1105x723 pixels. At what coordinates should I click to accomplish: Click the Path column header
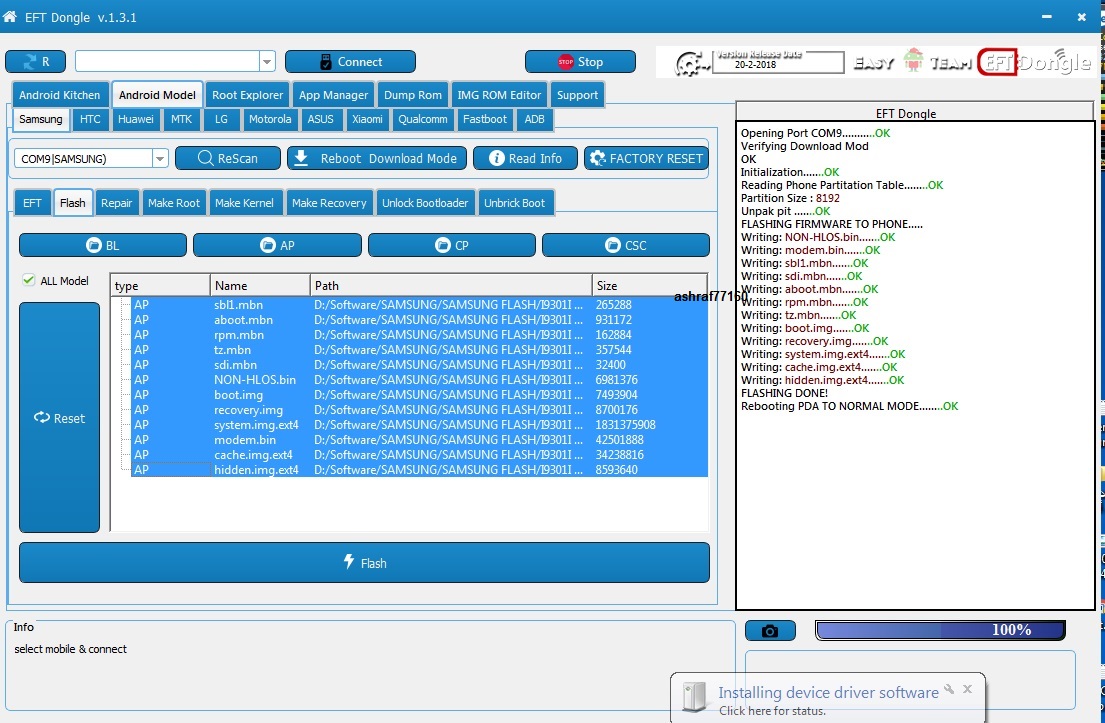coord(451,285)
